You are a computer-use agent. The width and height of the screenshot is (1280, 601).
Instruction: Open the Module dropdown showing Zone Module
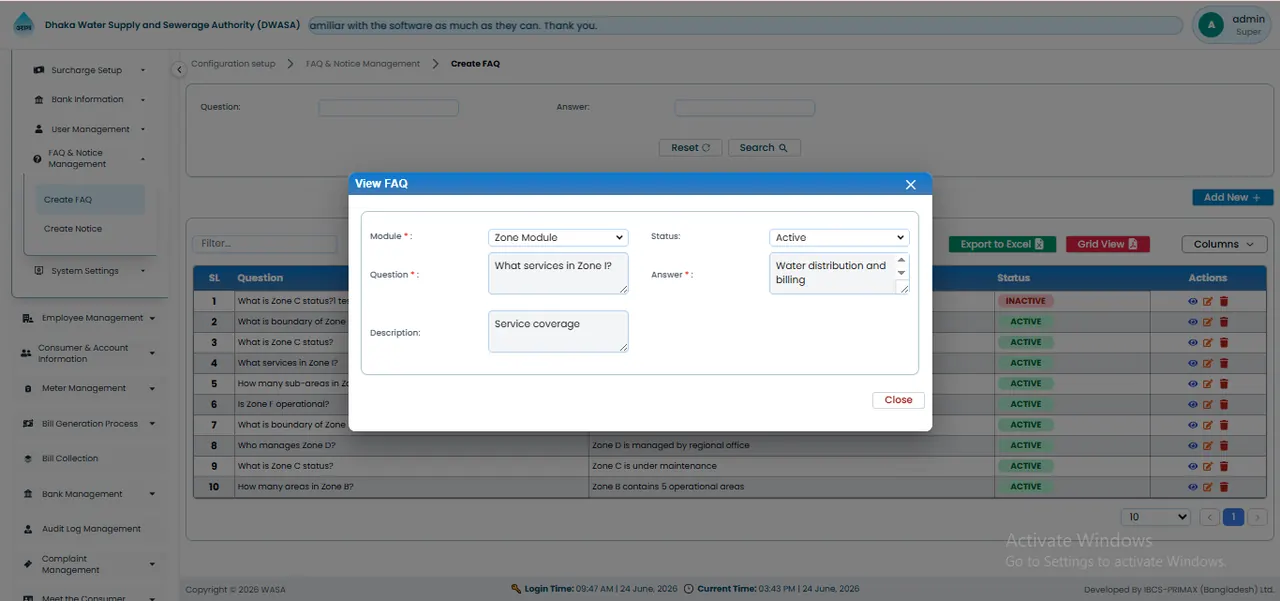[x=558, y=237]
